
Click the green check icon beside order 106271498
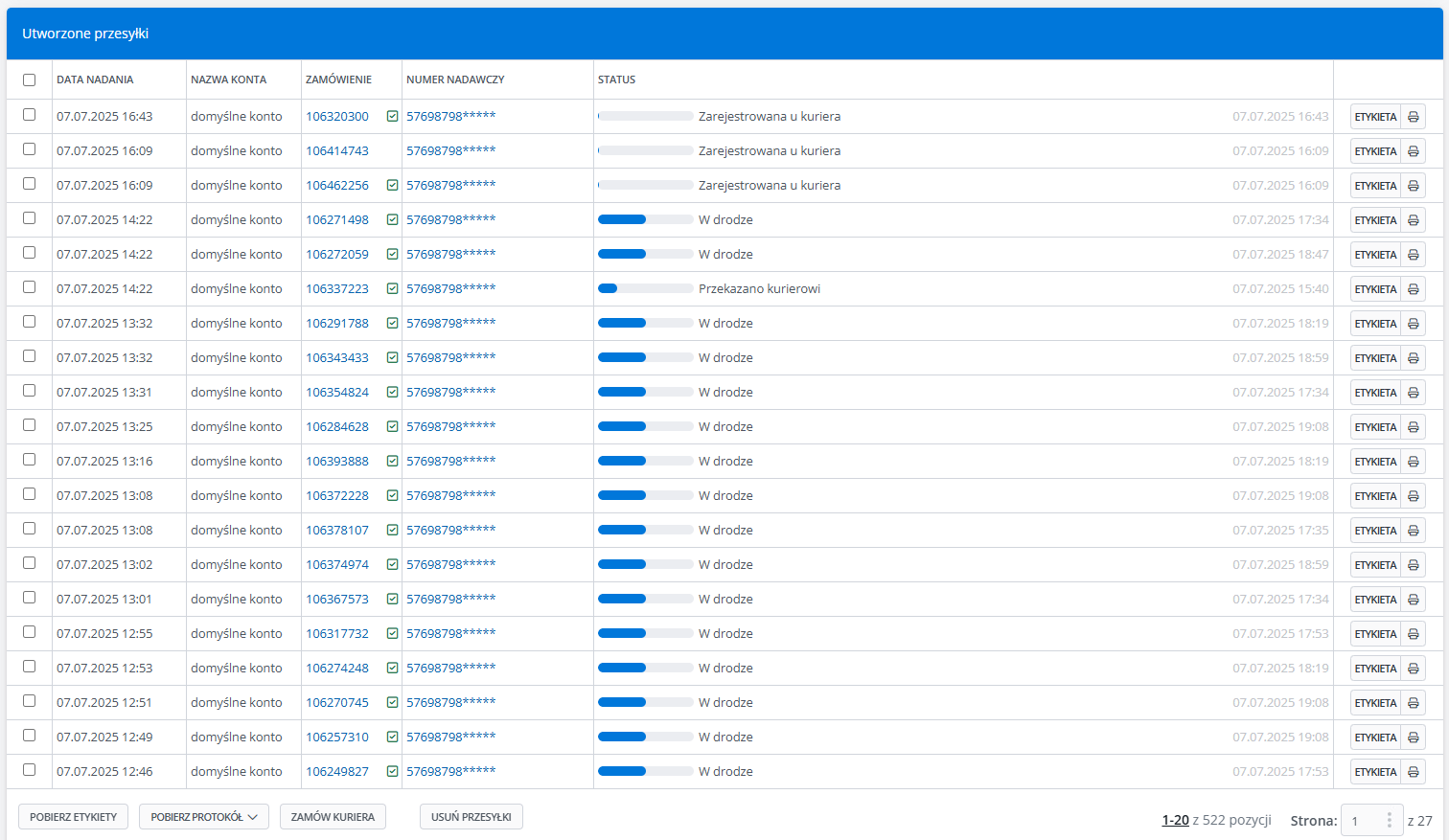pyautogui.click(x=392, y=220)
